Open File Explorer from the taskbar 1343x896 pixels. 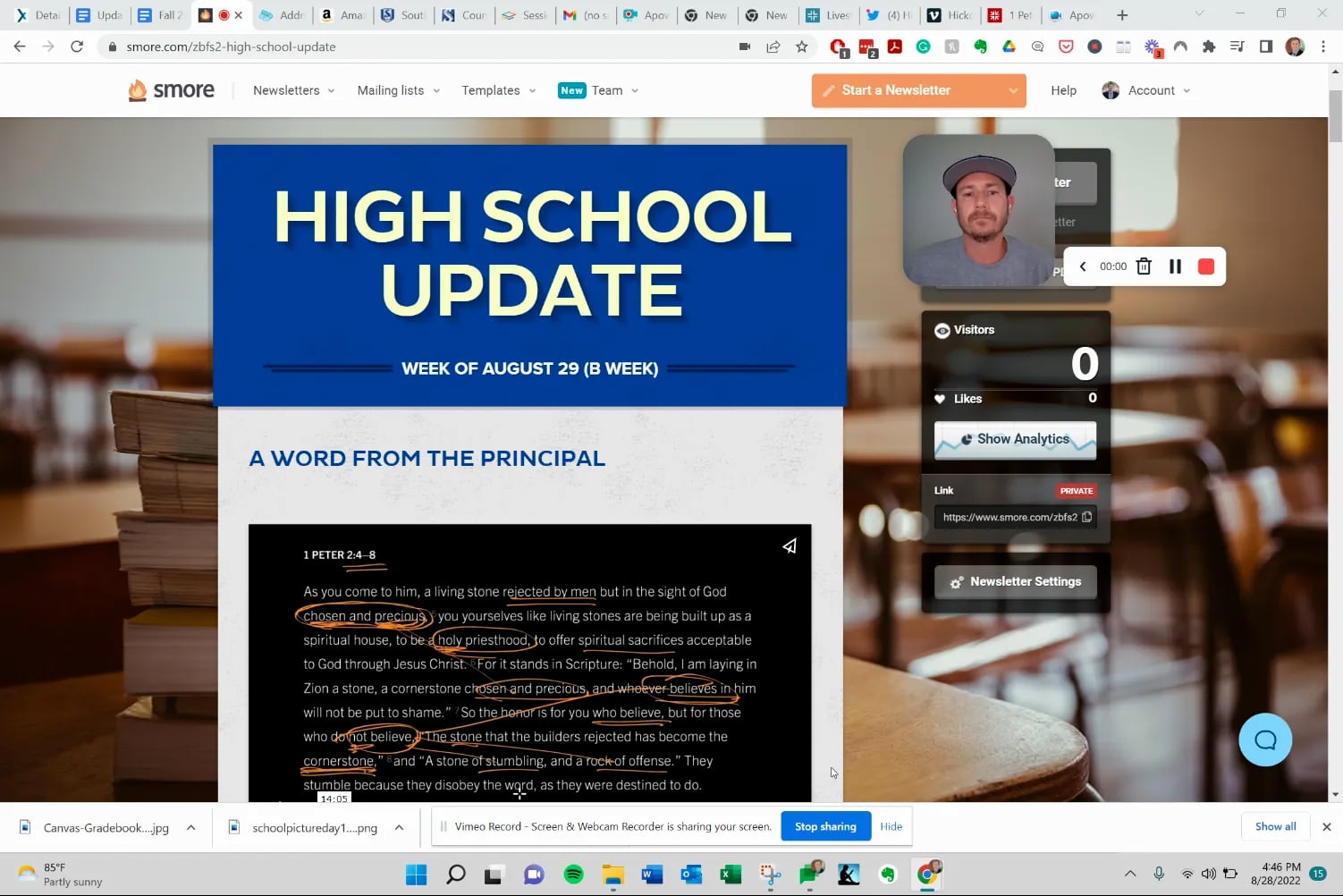pos(612,874)
